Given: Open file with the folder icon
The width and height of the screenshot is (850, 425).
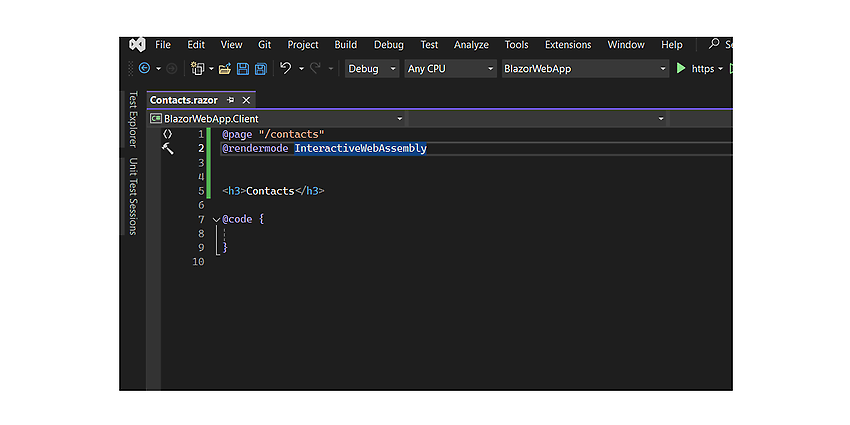Looking at the screenshot, I should (225, 69).
